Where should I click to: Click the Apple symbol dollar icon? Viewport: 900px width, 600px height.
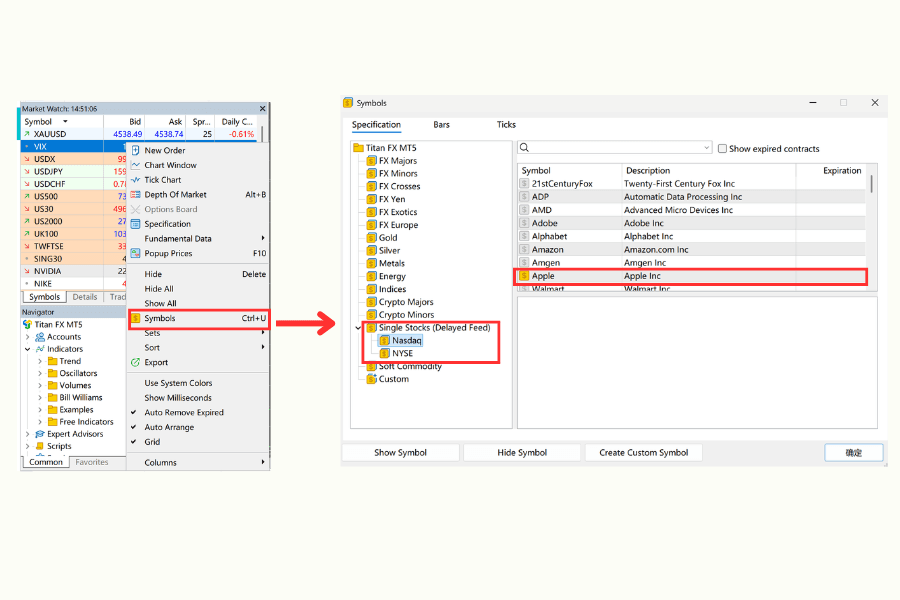524,276
